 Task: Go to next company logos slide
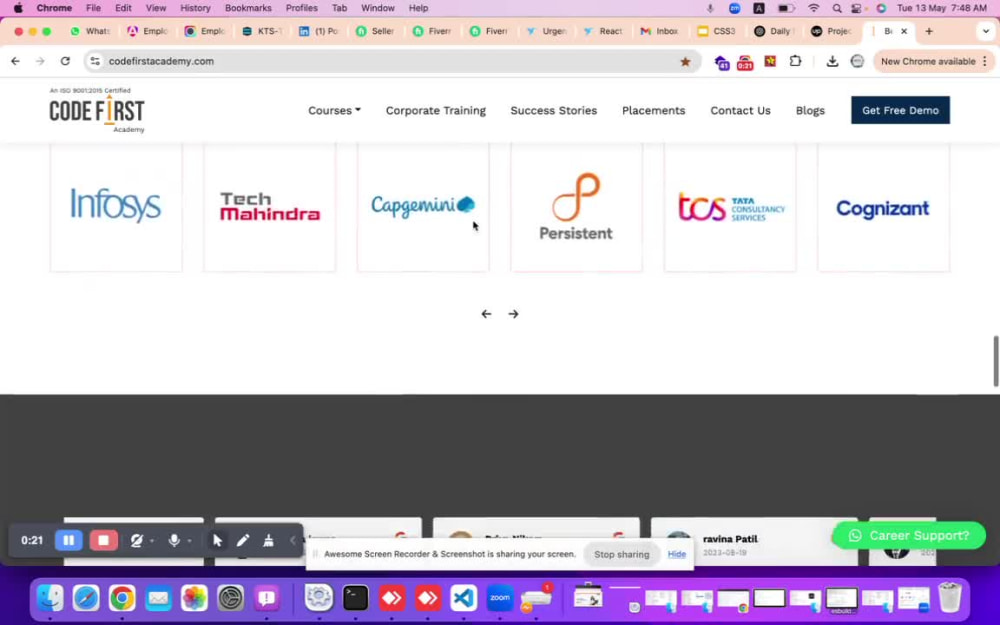click(513, 314)
